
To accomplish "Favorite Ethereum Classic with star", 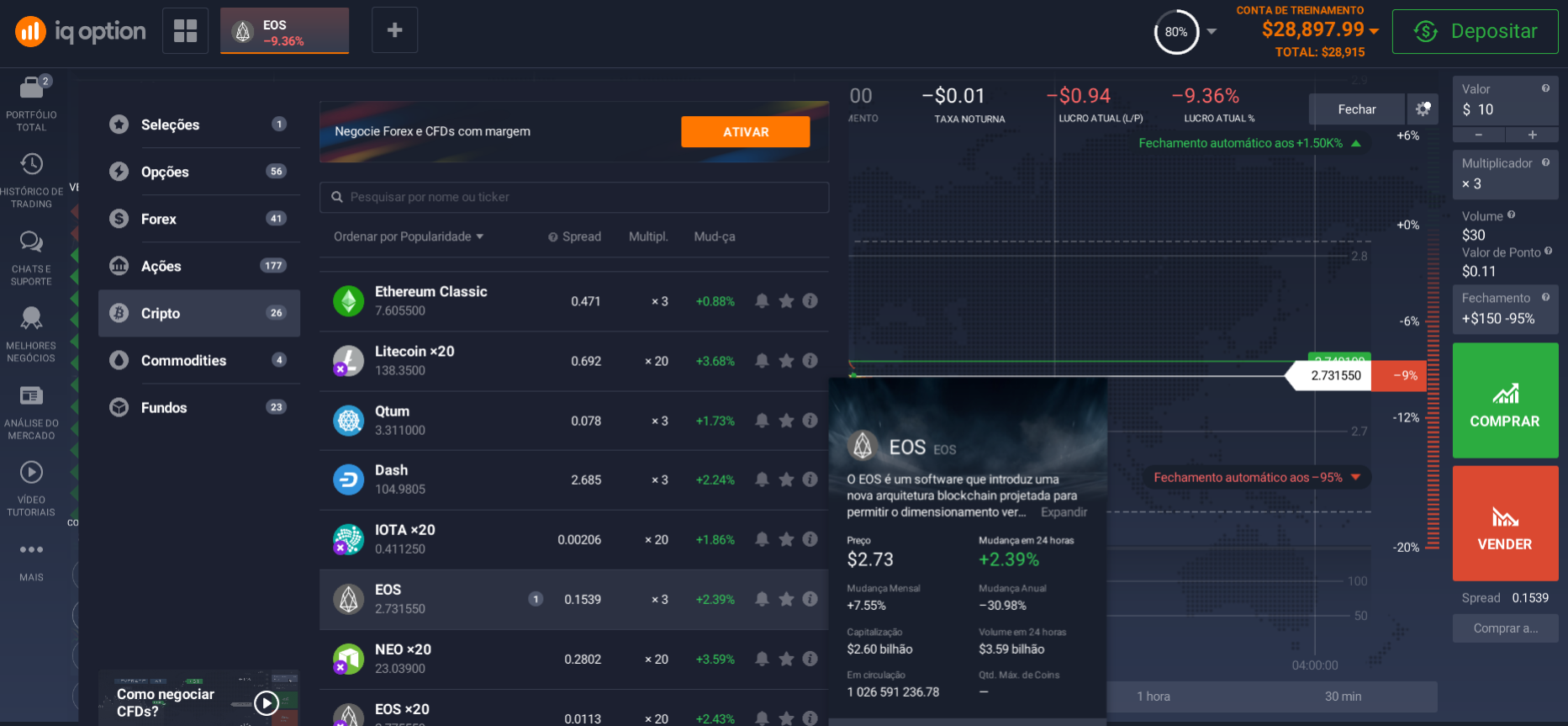I will point(786,300).
